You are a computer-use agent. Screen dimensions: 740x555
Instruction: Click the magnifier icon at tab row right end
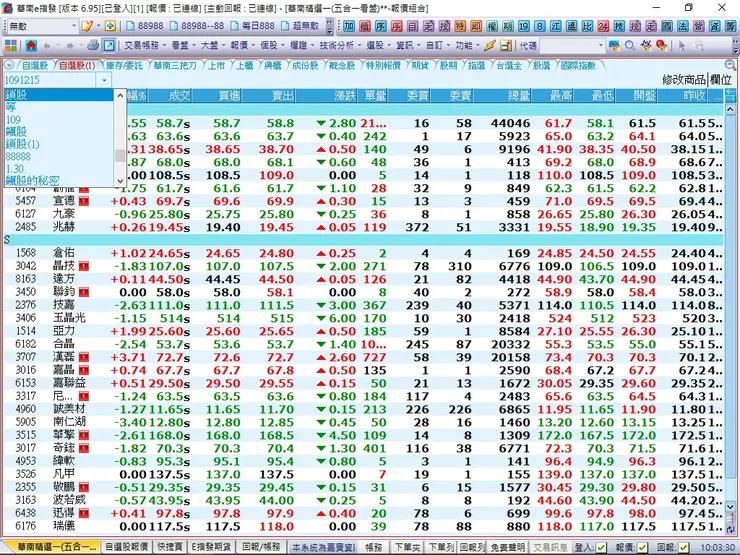coord(730,65)
